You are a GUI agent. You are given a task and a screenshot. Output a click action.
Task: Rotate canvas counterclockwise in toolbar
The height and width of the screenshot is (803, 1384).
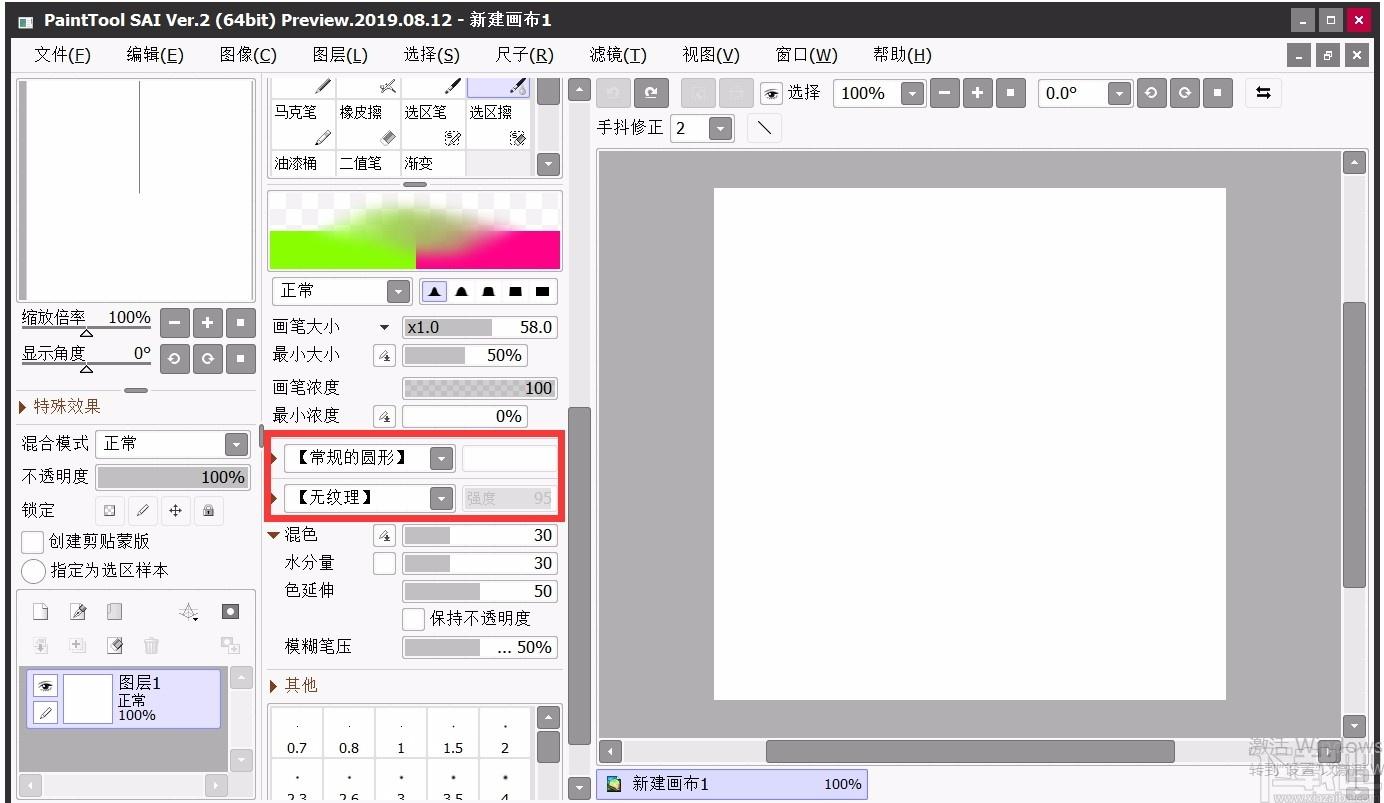[x=1151, y=93]
